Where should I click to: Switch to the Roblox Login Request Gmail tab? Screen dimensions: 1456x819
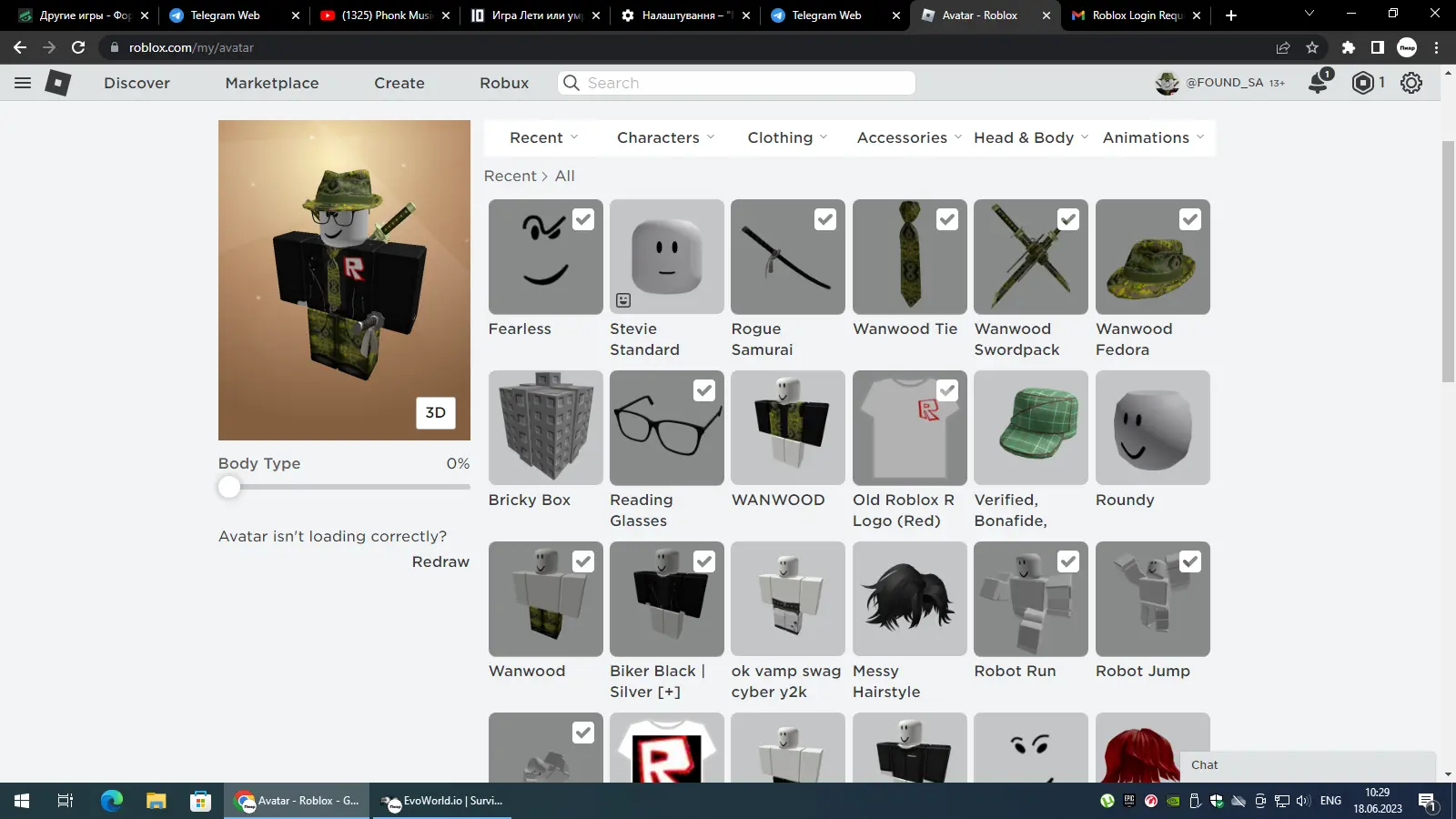click(x=1136, y=15)
